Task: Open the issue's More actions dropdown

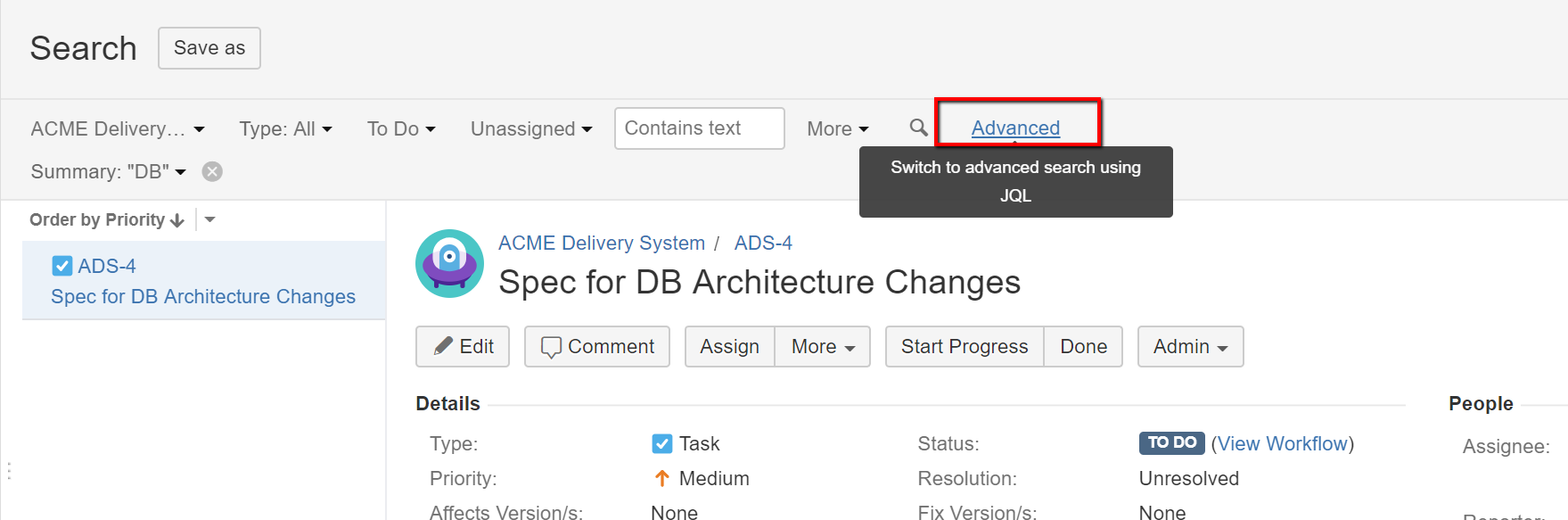Action: point(823,346)
